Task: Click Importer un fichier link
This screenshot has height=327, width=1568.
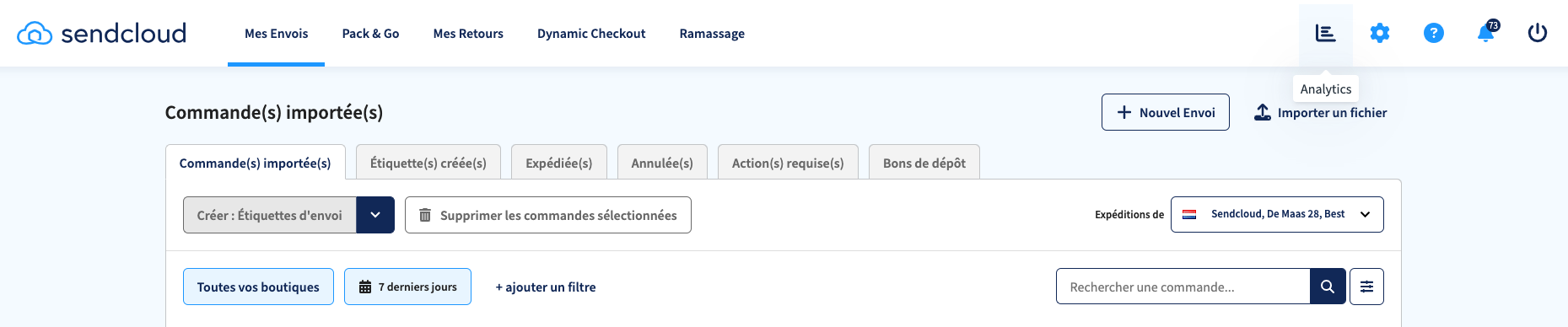Action: 1321,112
